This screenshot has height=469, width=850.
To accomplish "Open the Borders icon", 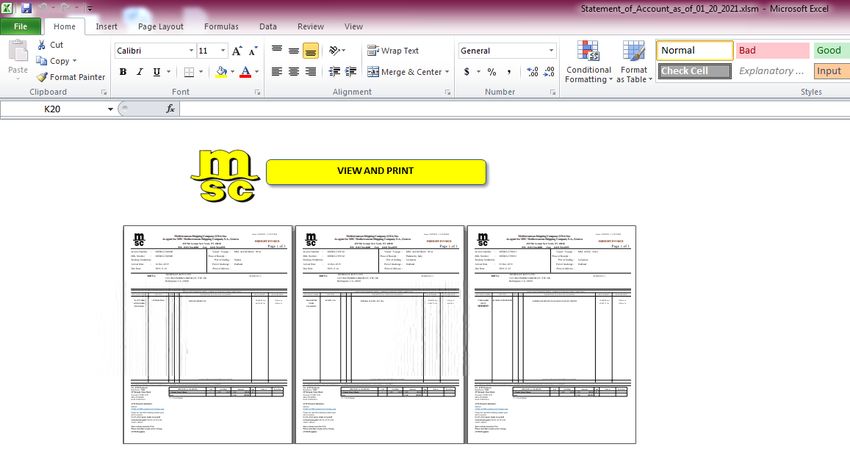I will click(189, 72).
